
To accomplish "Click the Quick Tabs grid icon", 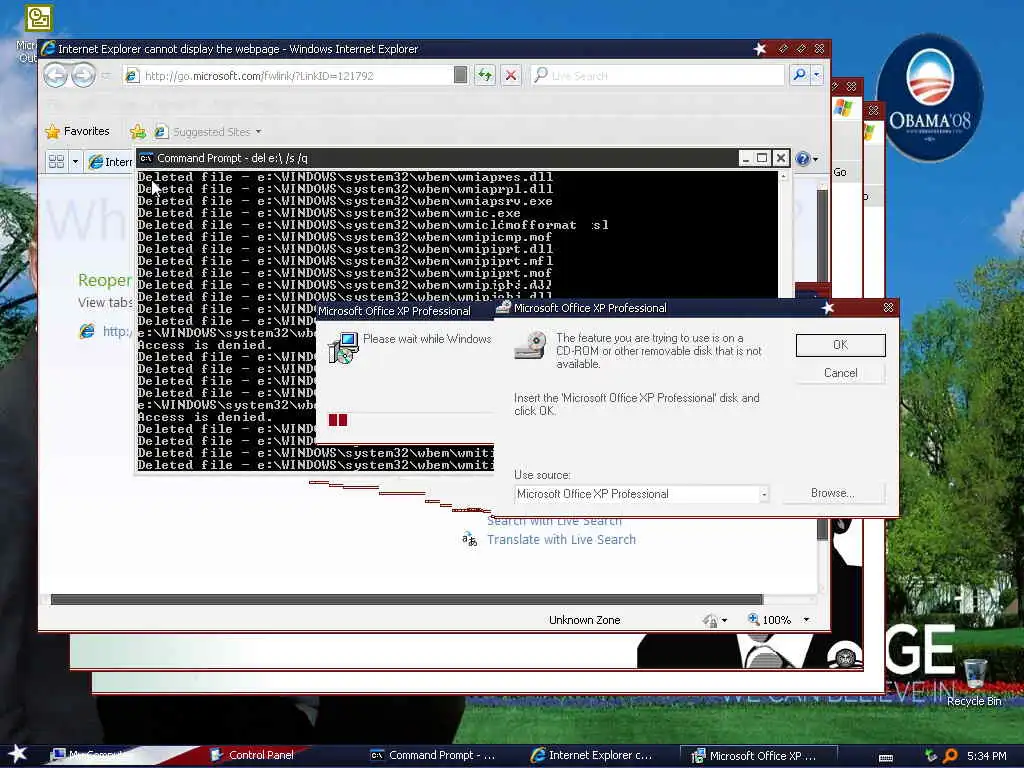I will (x=57, y=161).
